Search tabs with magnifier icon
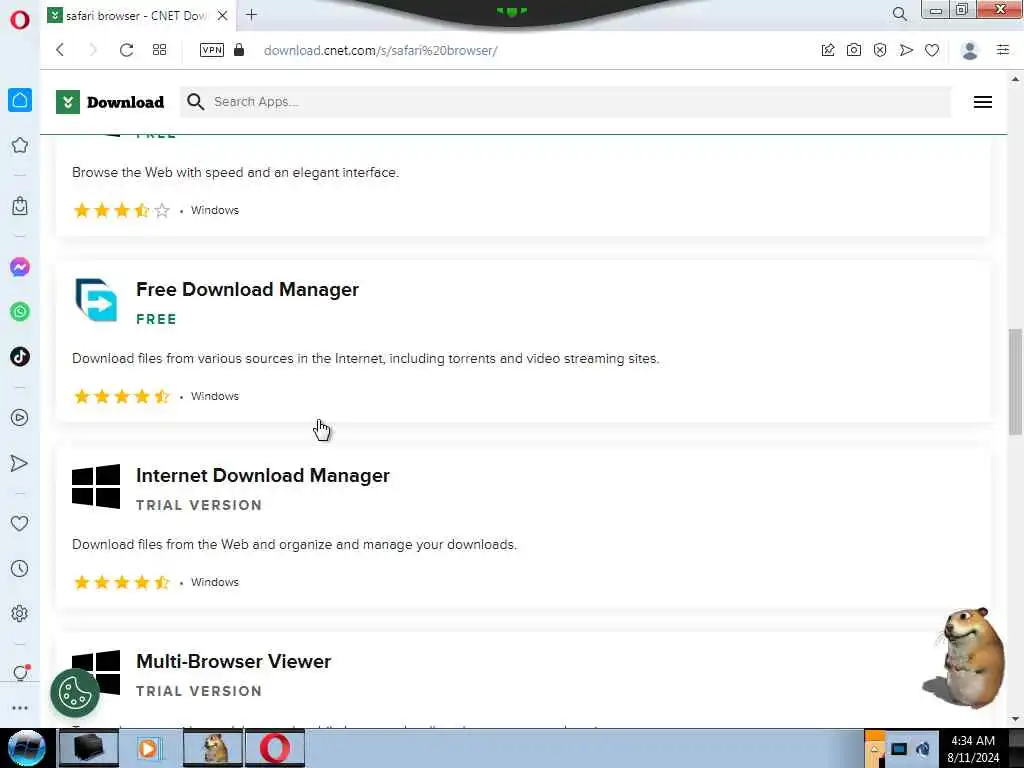 click(x=900, y=14)
